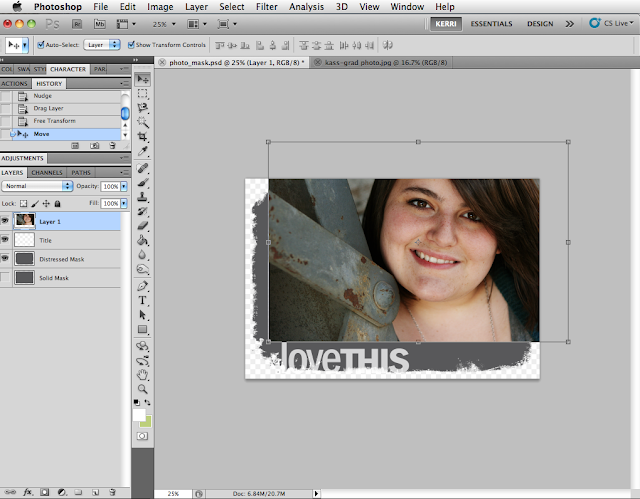Activate the Hand tool

point(143,374)
